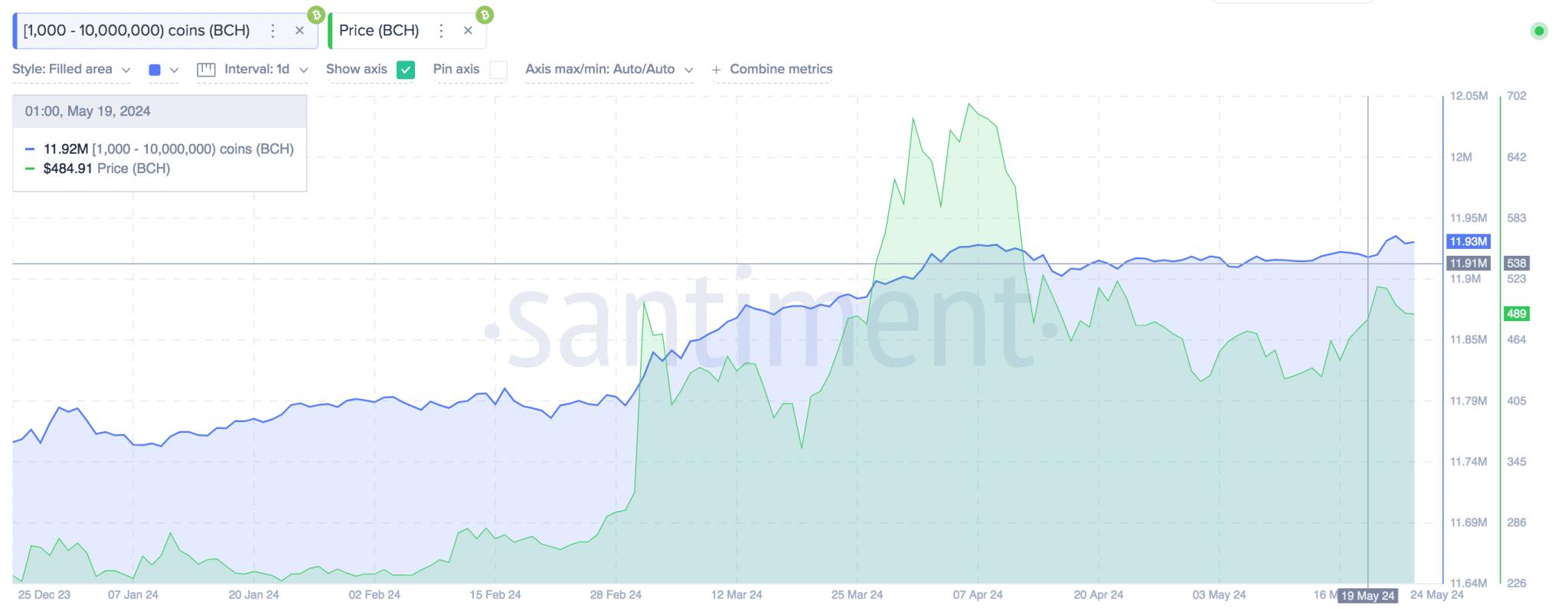
Task: Expand the color picker chevron
Action: click(174, 70)
